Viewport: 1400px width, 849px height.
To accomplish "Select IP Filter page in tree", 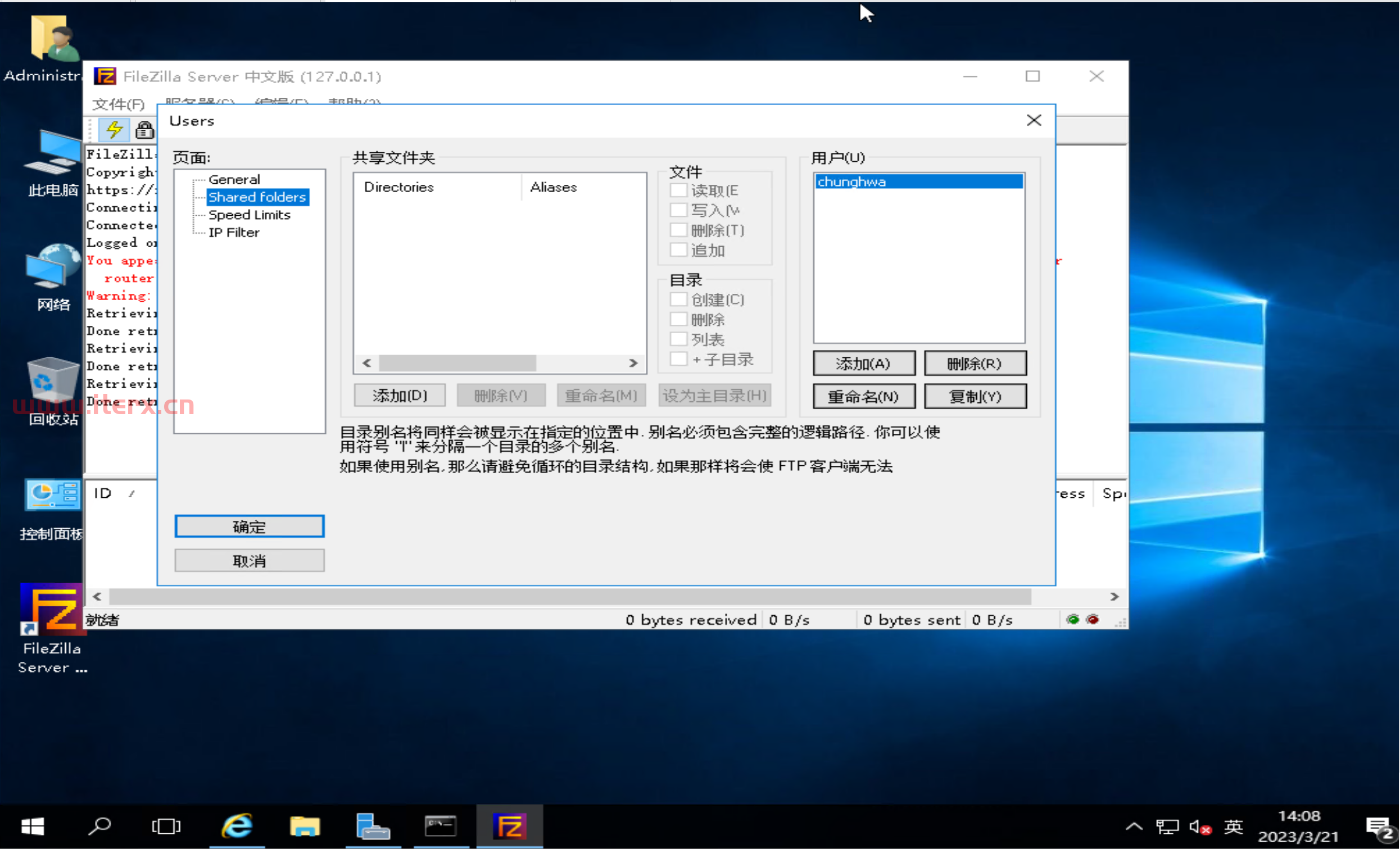I will tap(234, 232).
